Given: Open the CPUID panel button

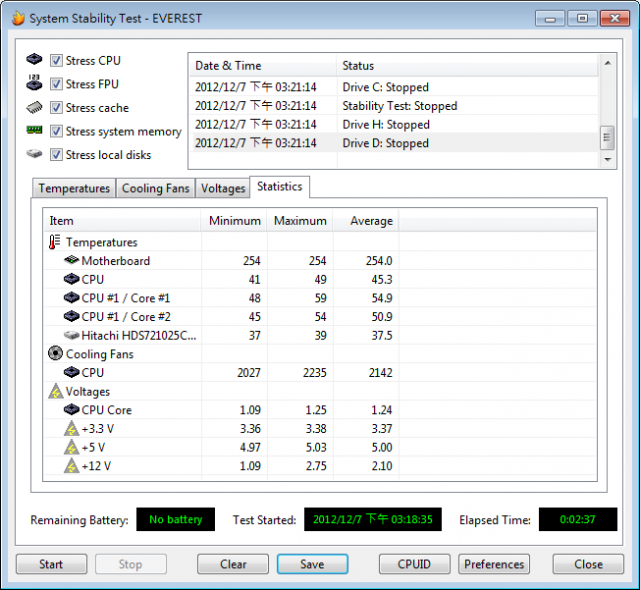Looking at the screenshot, I should [414, 564].
